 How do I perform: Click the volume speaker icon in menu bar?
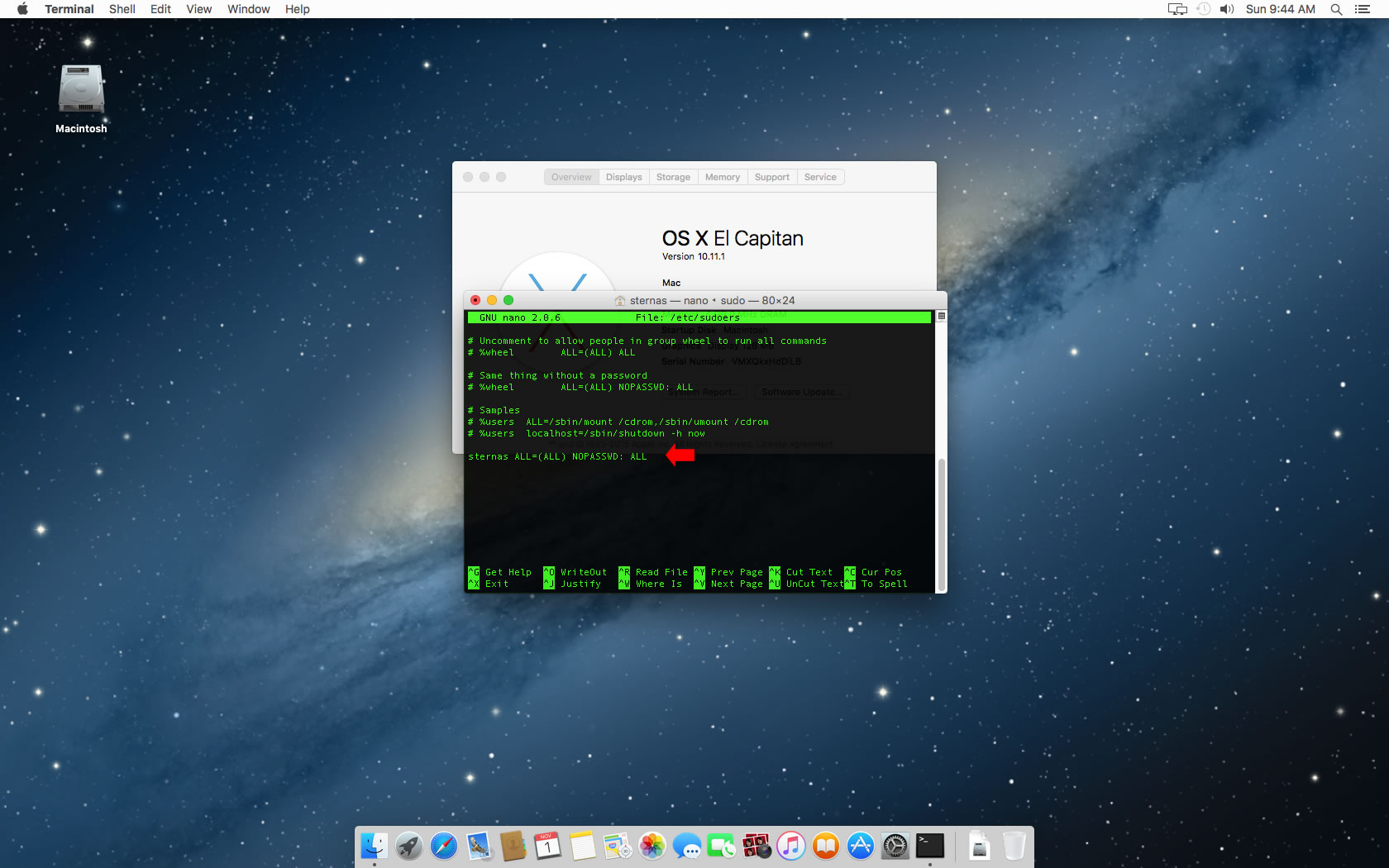click(1227, 9)
